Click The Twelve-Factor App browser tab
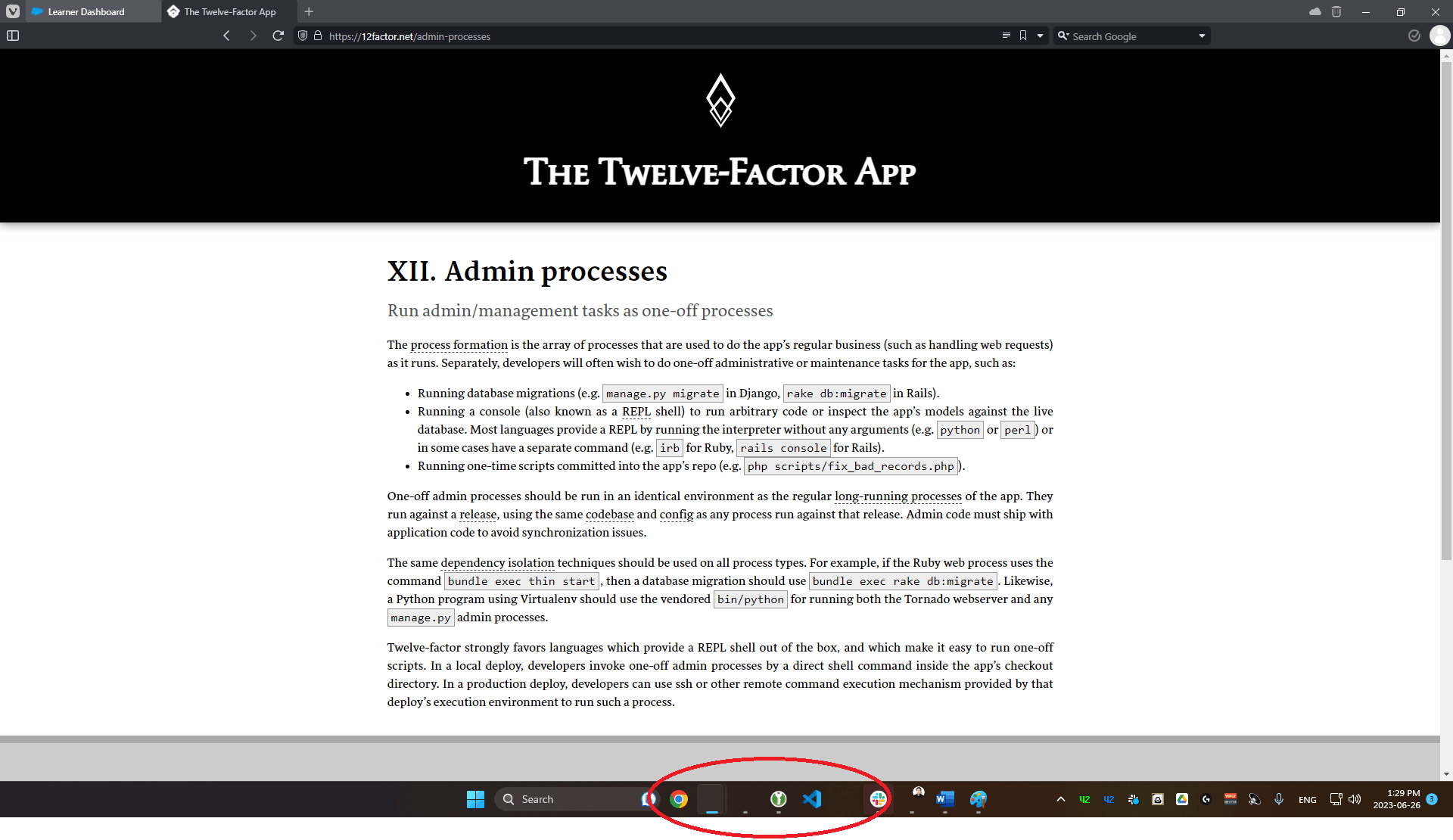Screen dimensions: 1453x840 click(230, 11)
